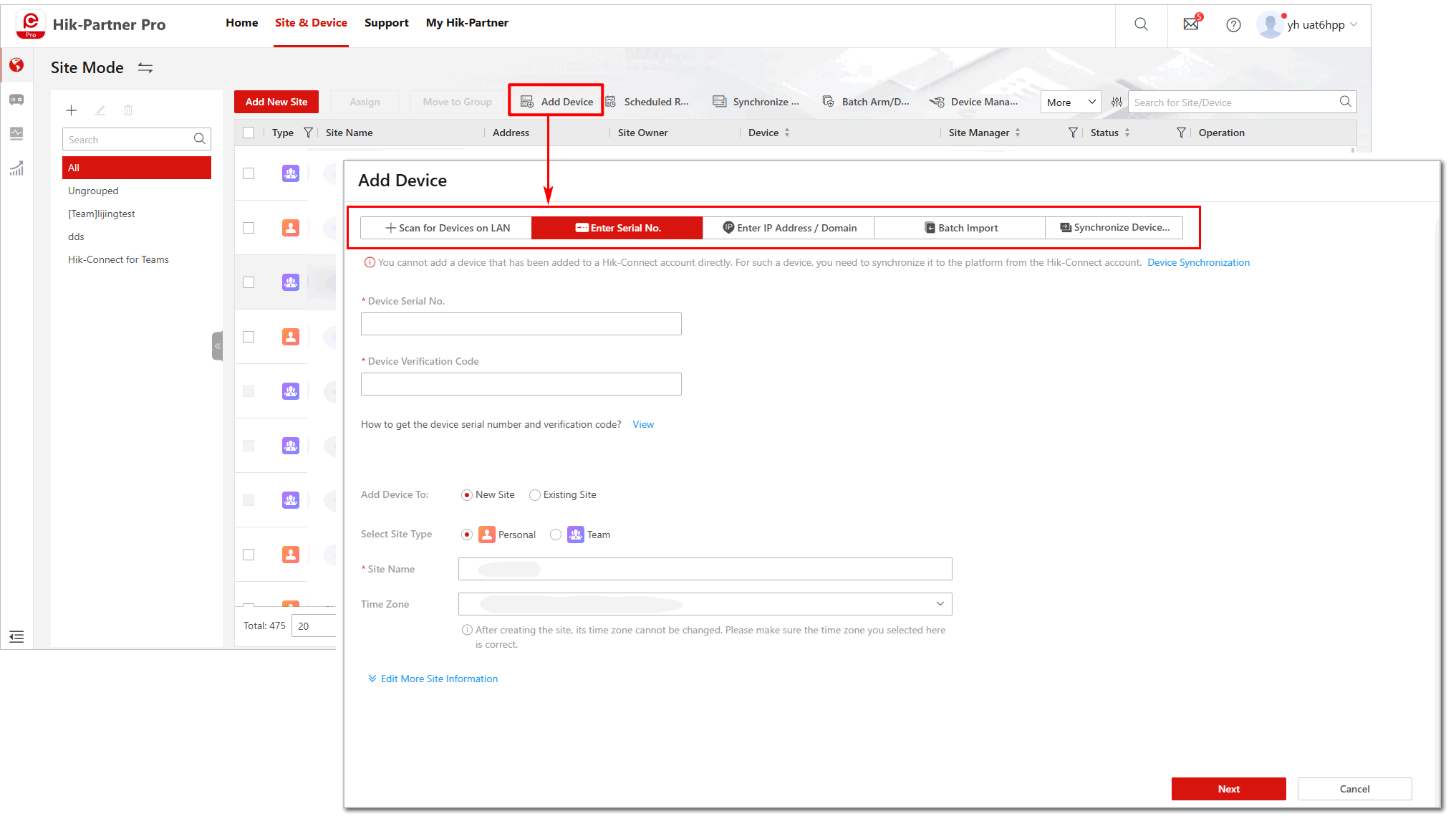Open the Time Zone dropdown

(705, 604)
